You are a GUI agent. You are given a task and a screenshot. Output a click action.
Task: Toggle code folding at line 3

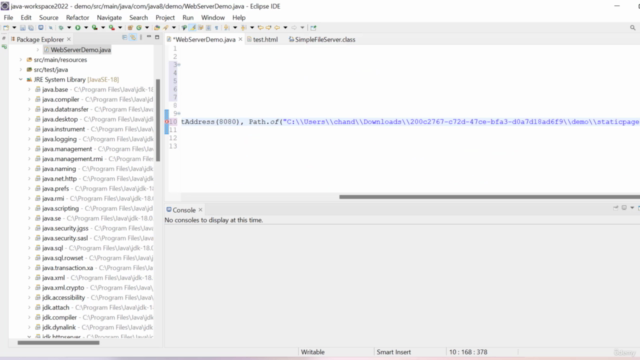click(179, 64)
